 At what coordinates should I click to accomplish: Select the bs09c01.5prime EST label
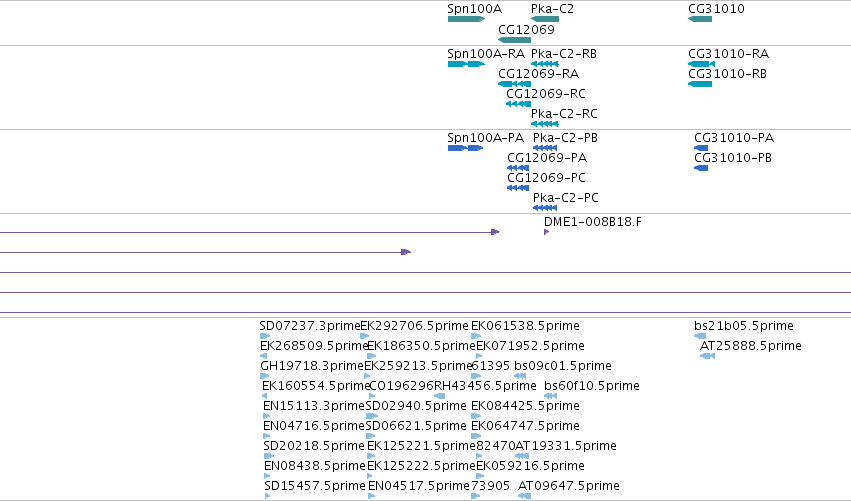coord(563,366)
